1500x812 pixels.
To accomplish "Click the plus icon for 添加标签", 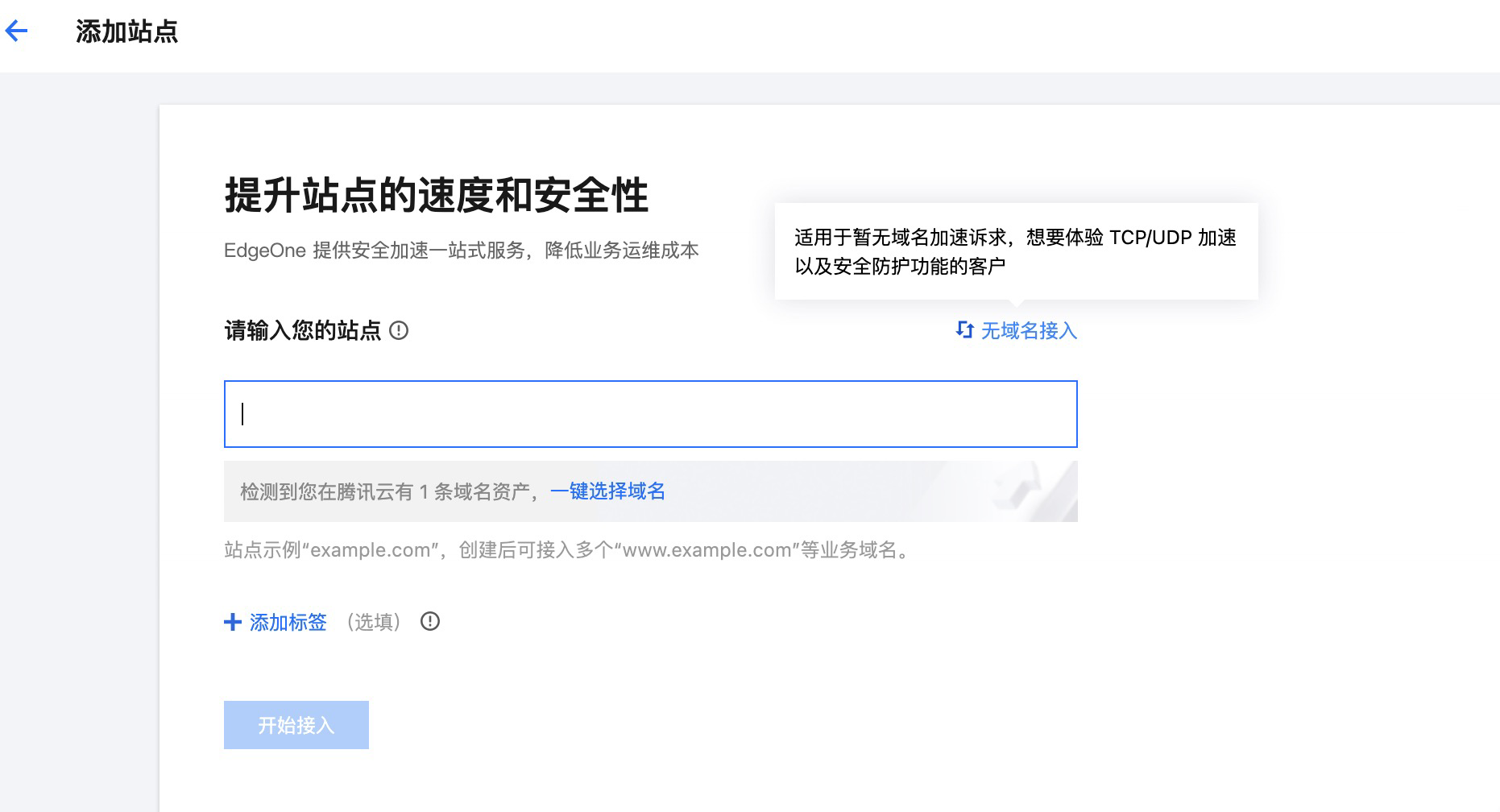I will 233,622.
